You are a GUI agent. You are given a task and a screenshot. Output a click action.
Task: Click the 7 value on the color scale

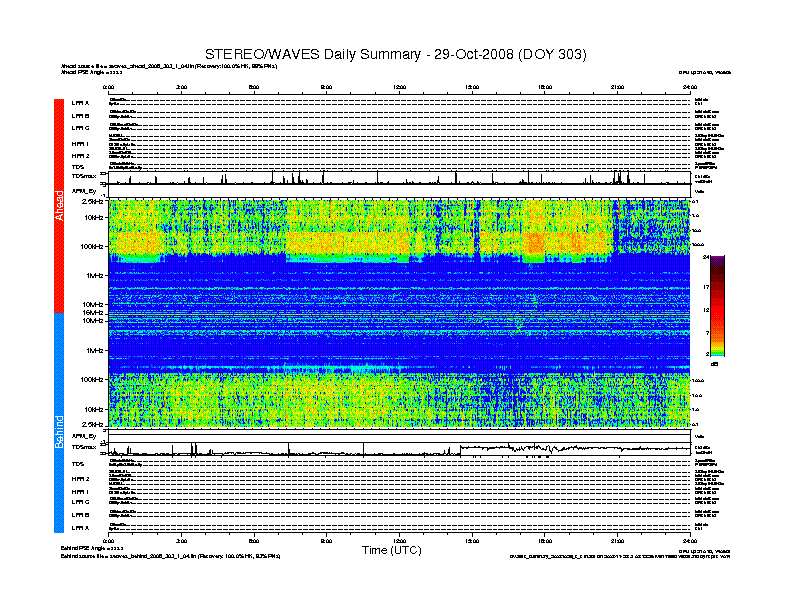(x=707, y=333)
